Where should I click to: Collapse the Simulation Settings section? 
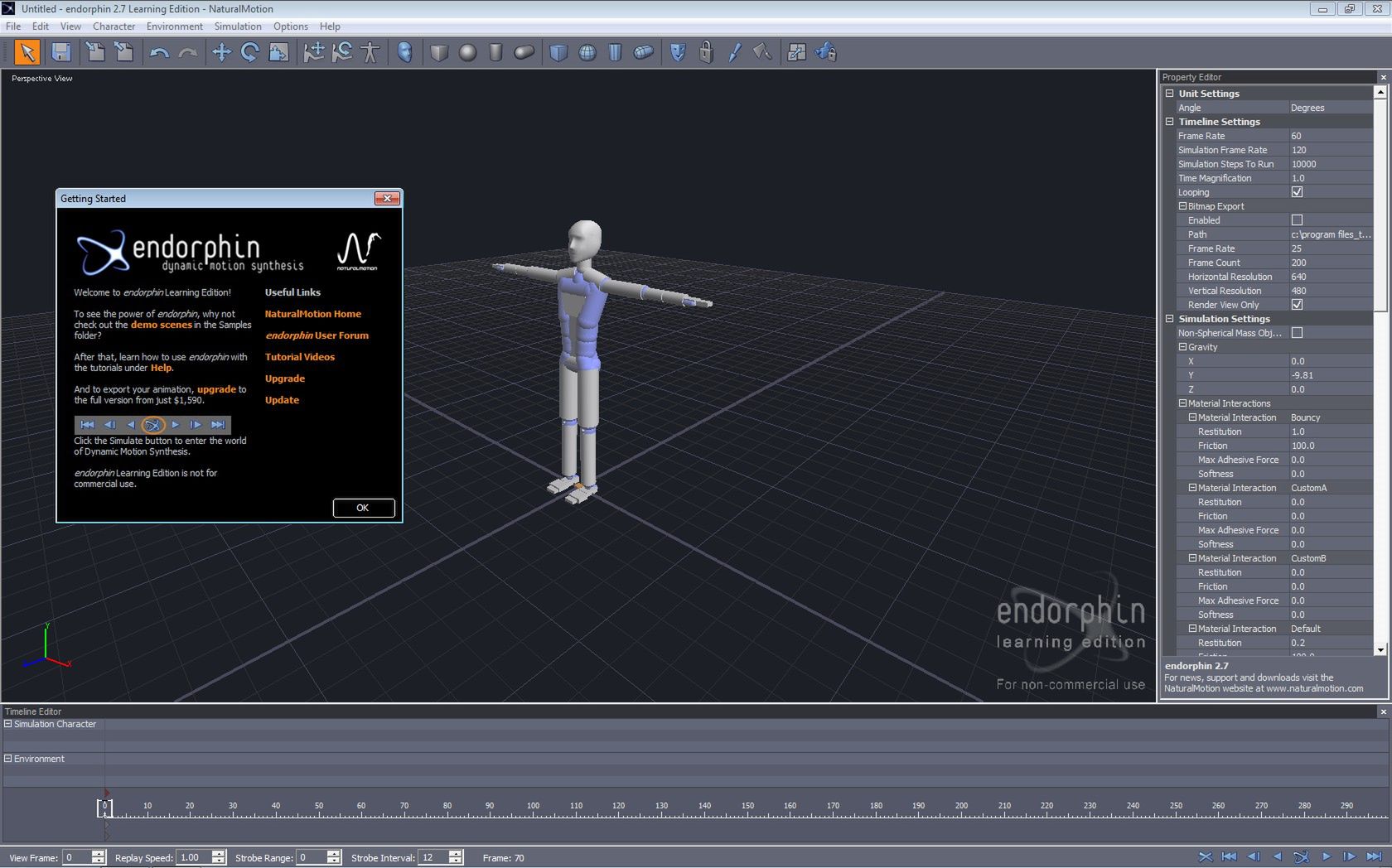point(1170,319)
